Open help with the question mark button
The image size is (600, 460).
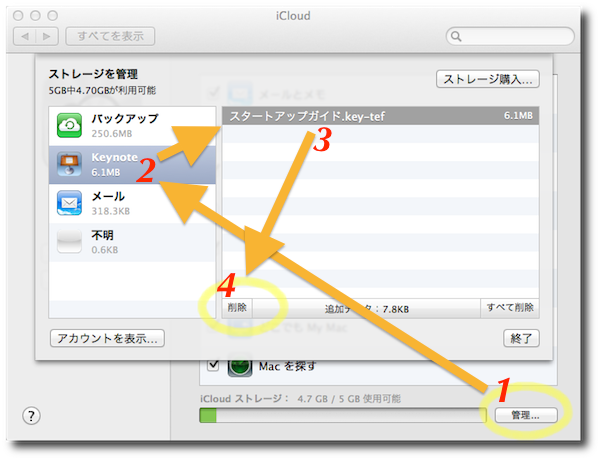[x=31, y=416]
